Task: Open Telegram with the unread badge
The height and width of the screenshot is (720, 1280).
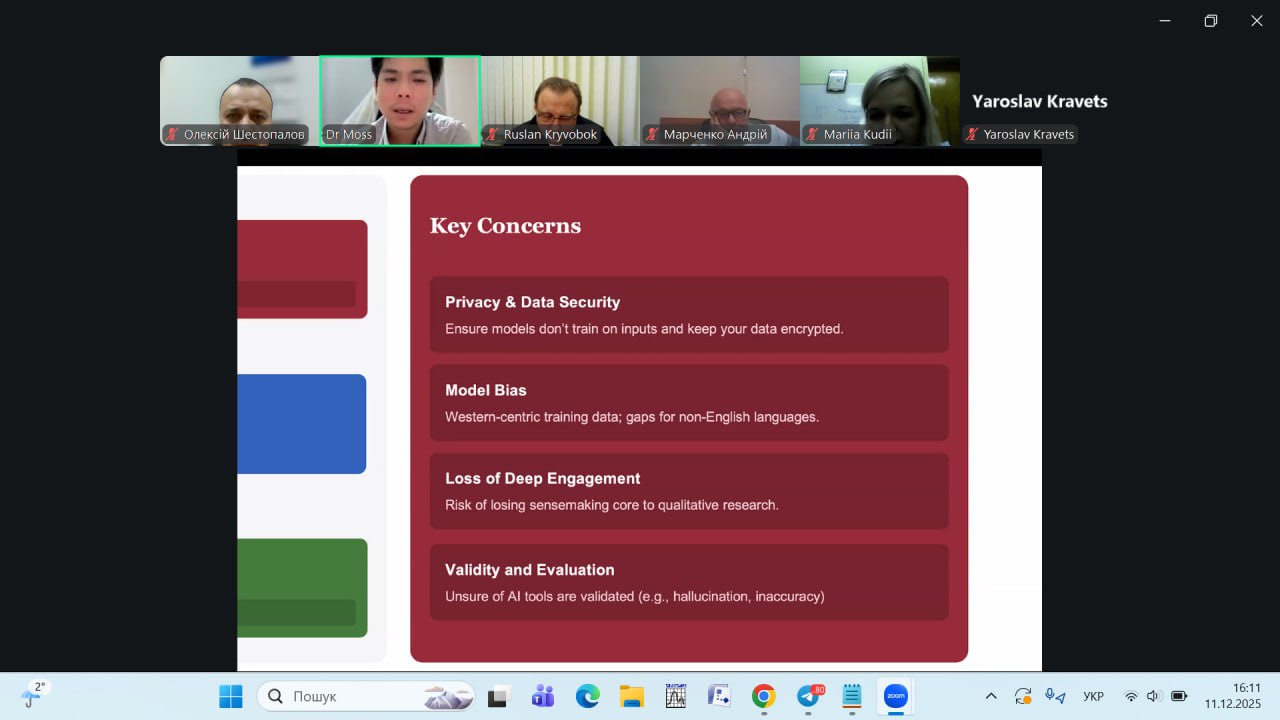Action: pyautogui.click(x=808, y=696)
